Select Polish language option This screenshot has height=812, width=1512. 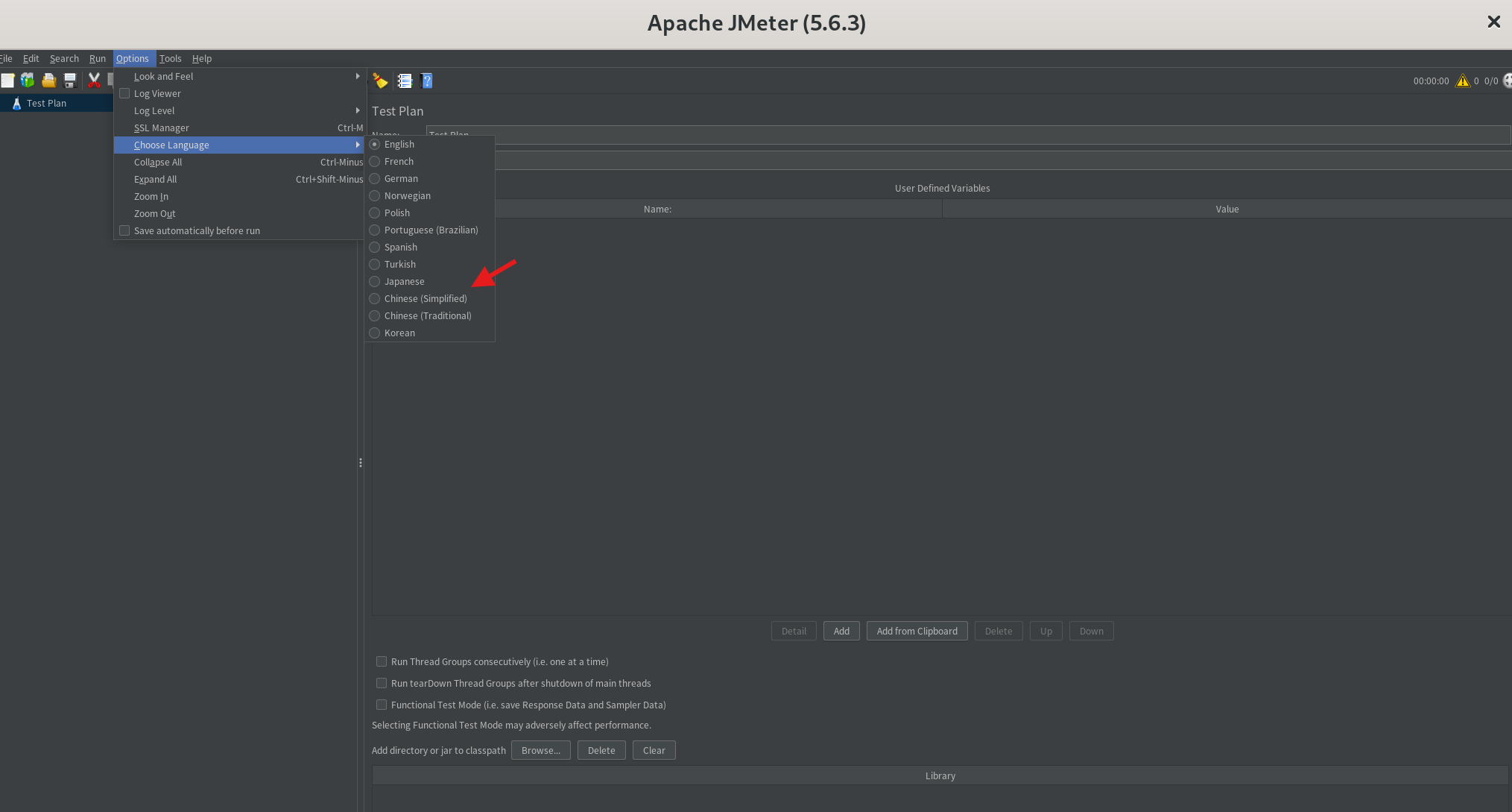429,213
